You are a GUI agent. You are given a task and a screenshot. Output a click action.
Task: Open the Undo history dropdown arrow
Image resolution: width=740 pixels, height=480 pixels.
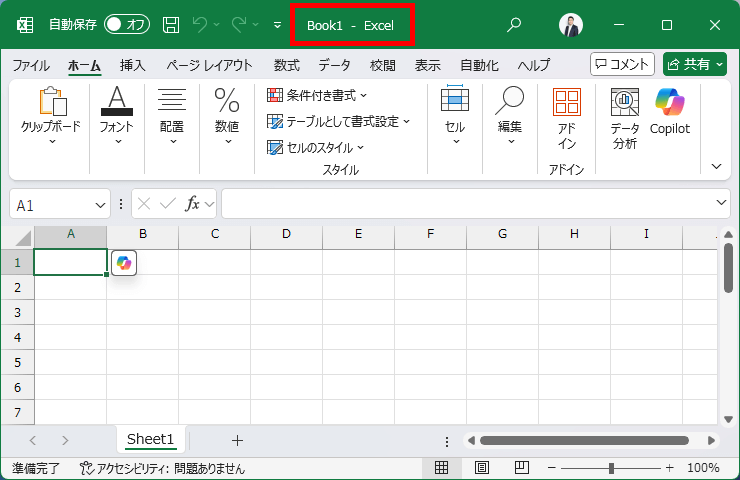[217, 25]
